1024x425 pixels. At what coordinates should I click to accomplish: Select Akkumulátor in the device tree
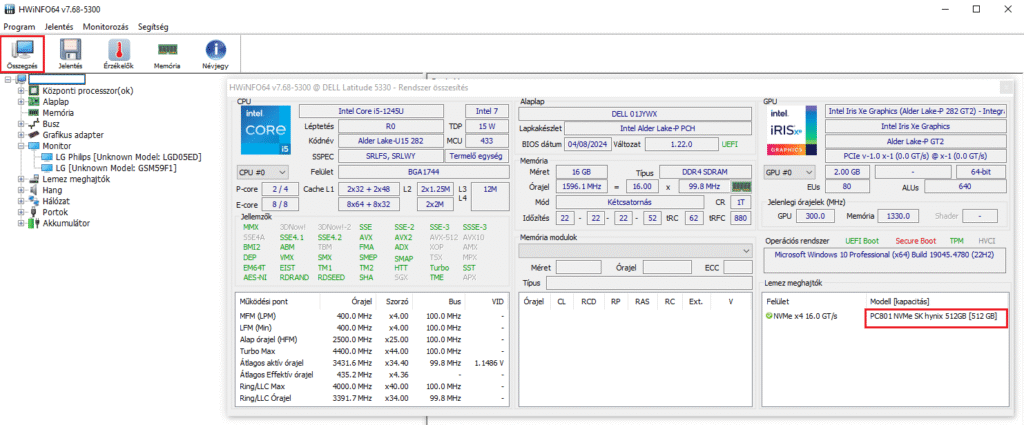click(x=66, y=223)
